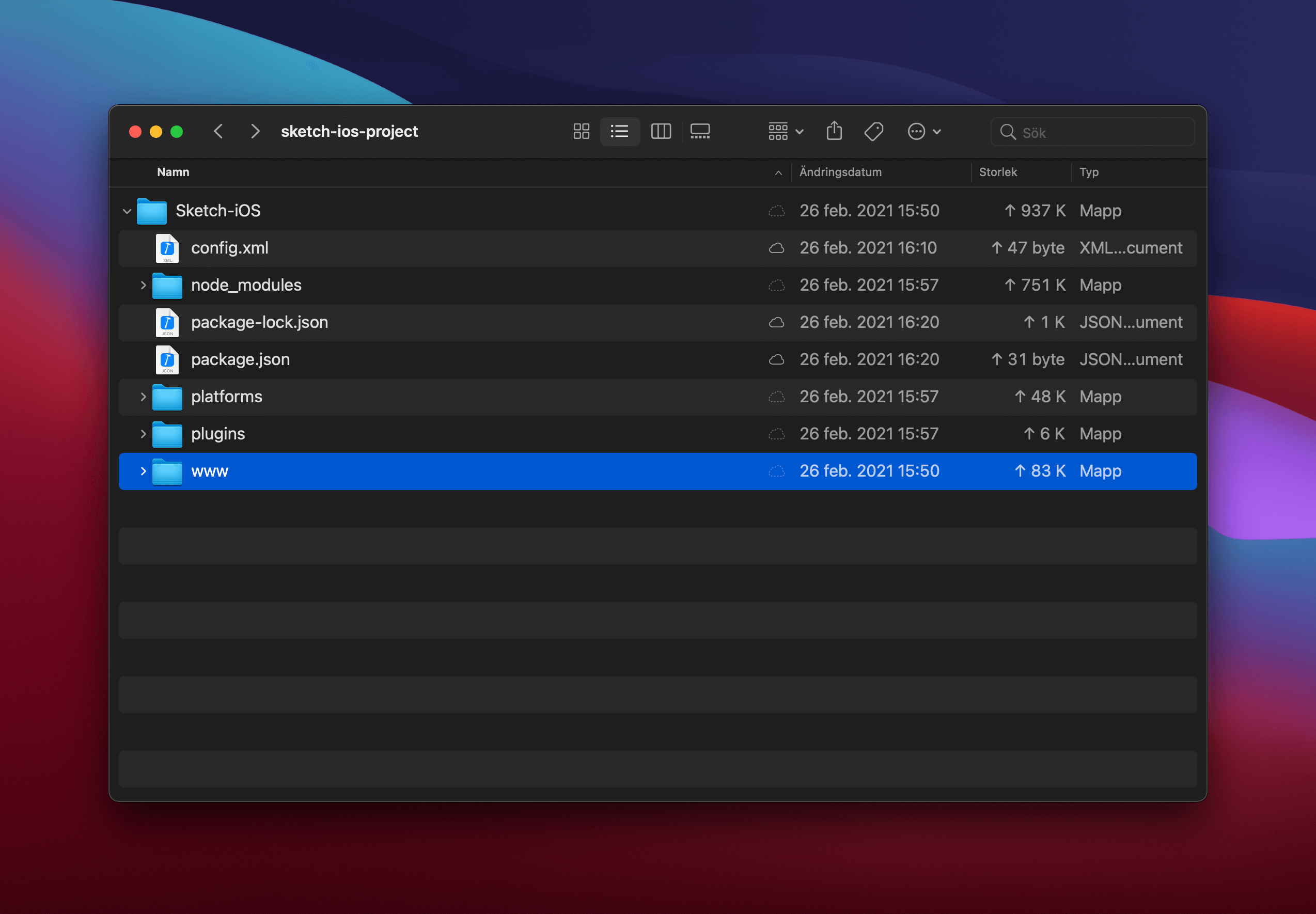This screenshot has width=1316, height=914.
Task: Click the sketch-ios-project window title
Action: point(349,132)
